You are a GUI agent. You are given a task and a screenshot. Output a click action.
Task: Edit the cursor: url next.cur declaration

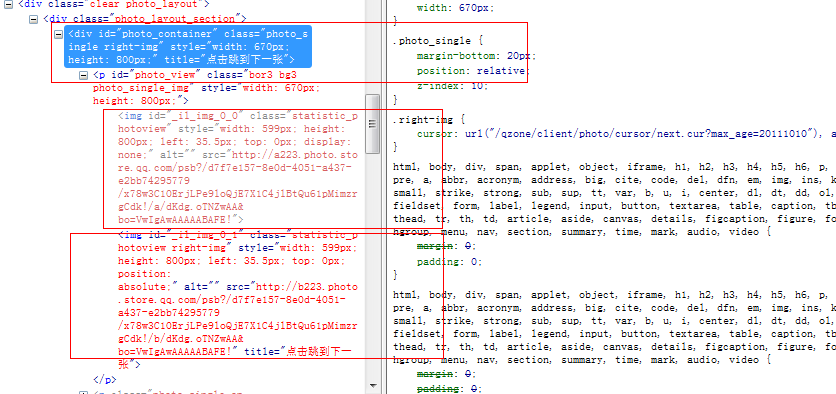pyautogui.click(x=626, y=134)
